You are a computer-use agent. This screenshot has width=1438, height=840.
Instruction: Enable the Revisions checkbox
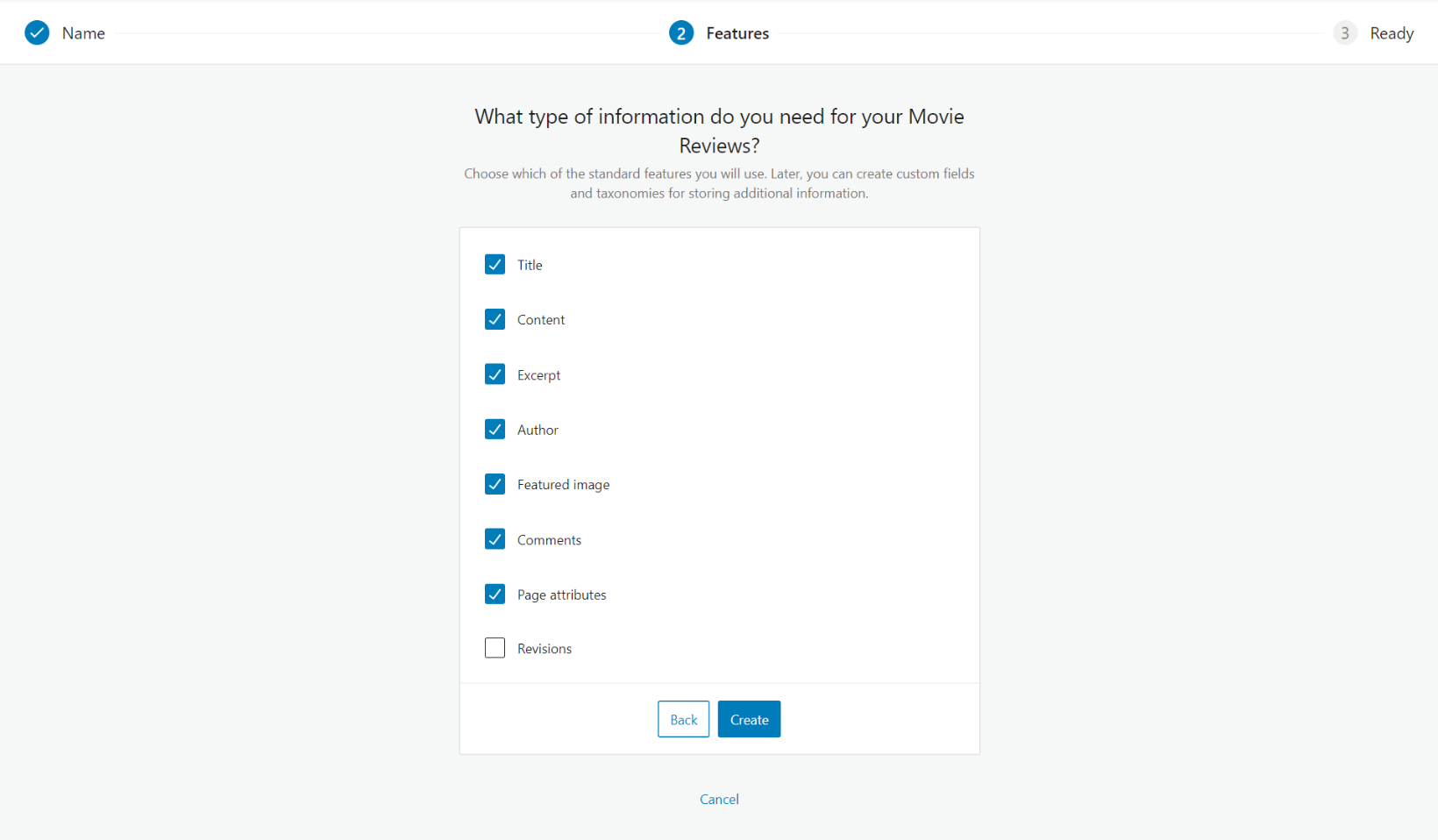point(495,648)
